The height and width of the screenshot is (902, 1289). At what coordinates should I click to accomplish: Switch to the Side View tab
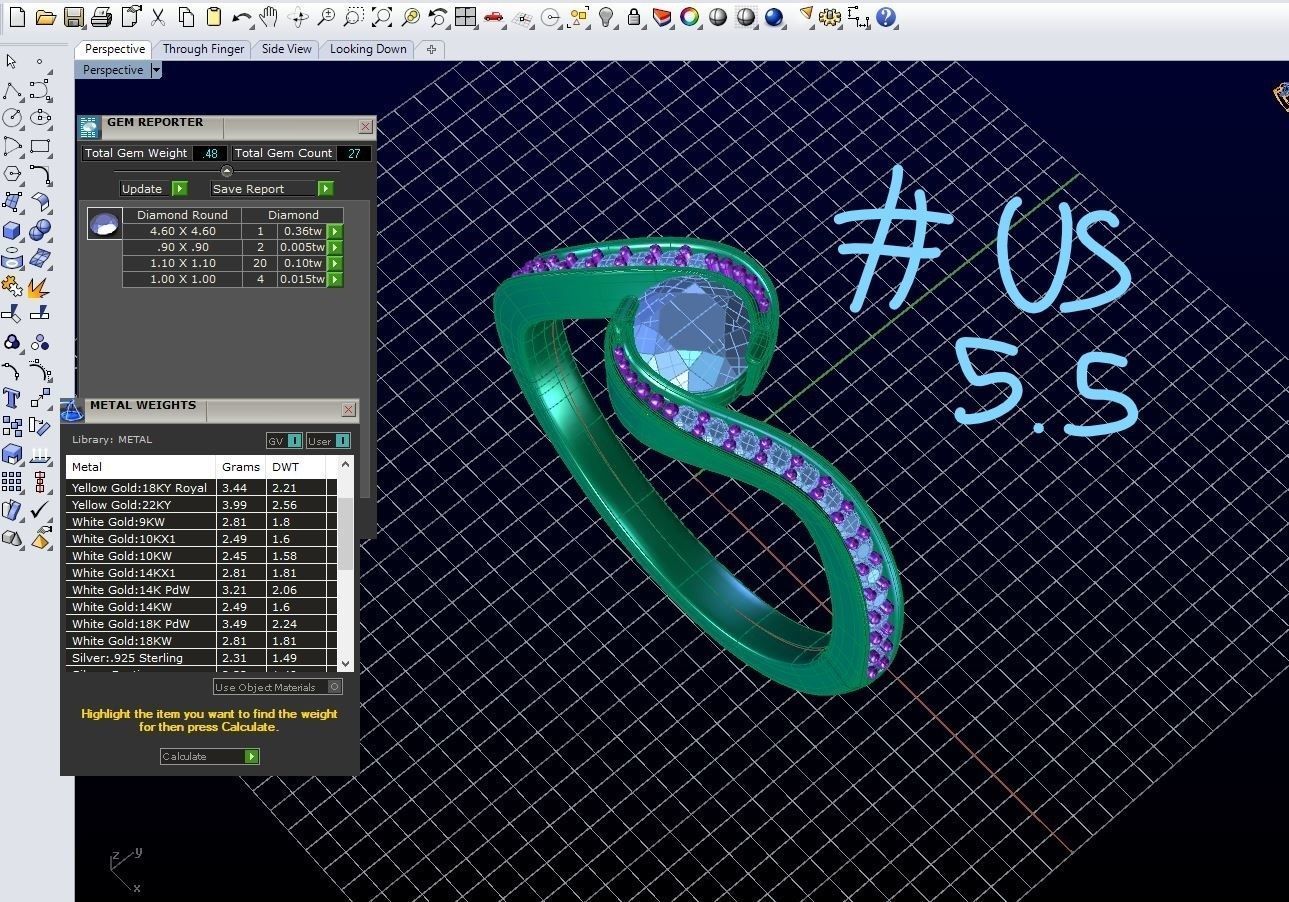[286, 49]
